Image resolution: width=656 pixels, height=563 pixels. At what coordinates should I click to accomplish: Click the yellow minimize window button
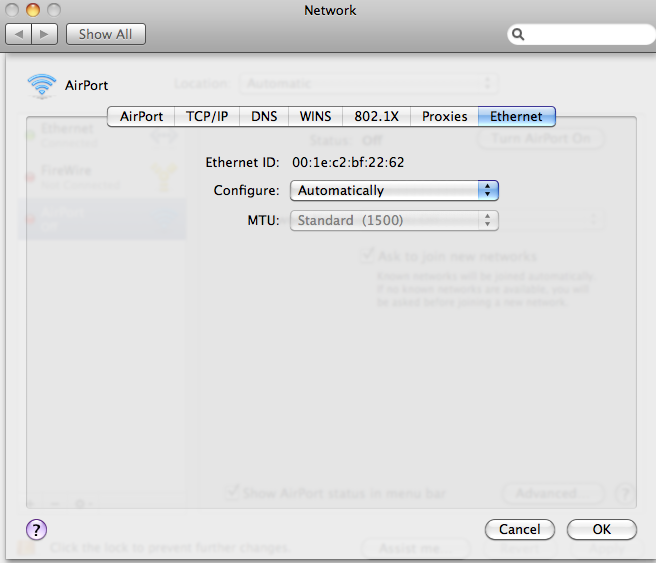33,10
